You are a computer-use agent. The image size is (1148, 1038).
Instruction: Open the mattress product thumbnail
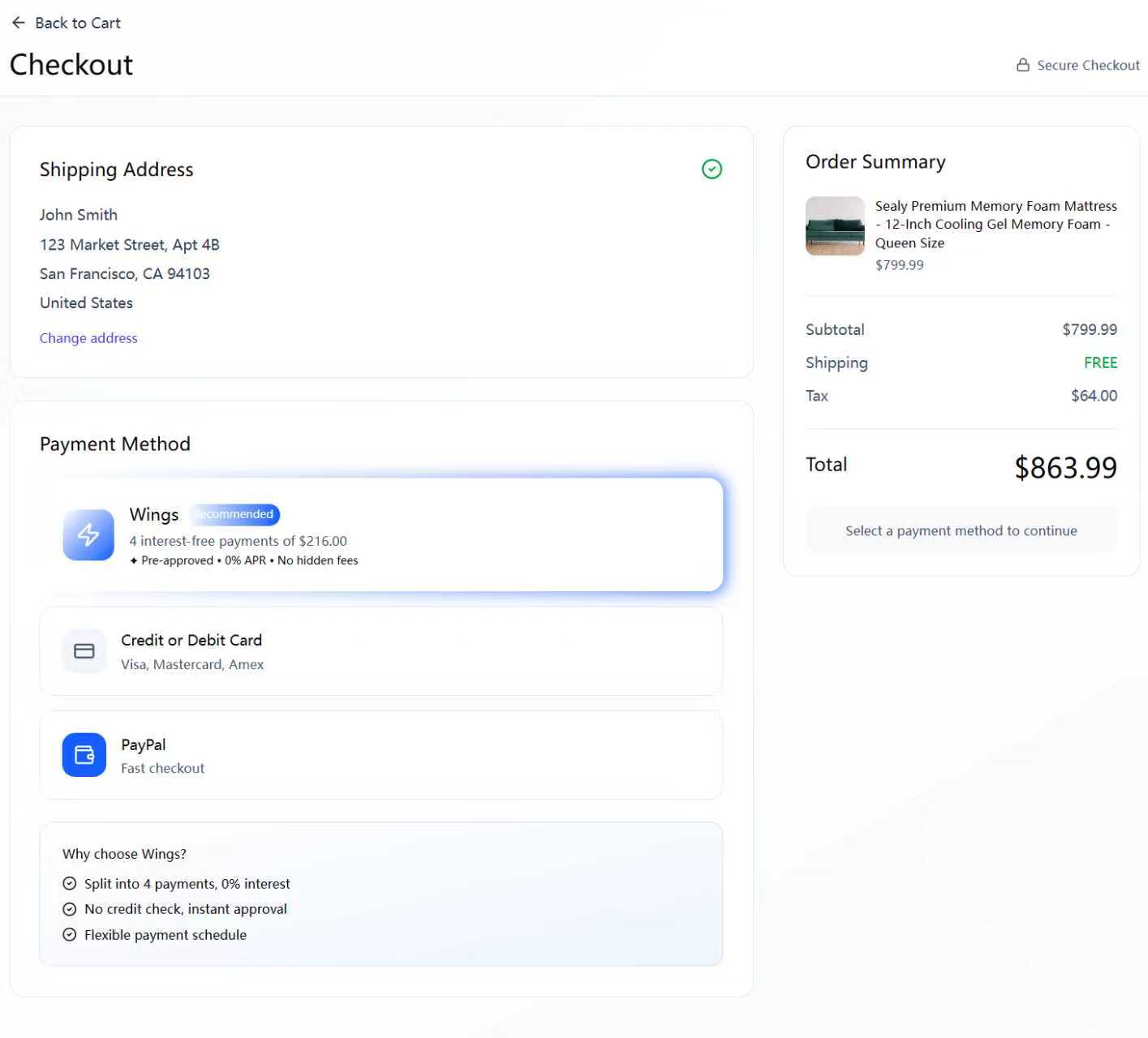835,226
